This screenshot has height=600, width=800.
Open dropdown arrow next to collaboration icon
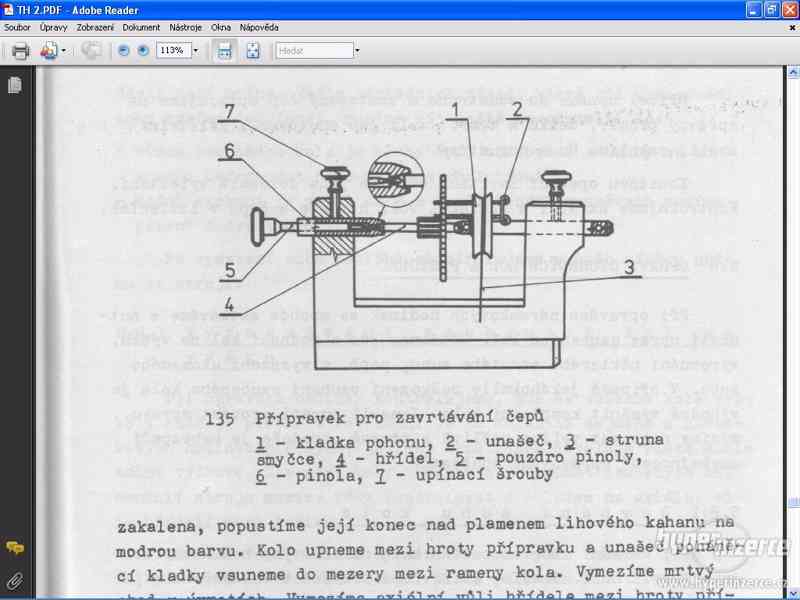pyautogui.click(x=63, y=50)
